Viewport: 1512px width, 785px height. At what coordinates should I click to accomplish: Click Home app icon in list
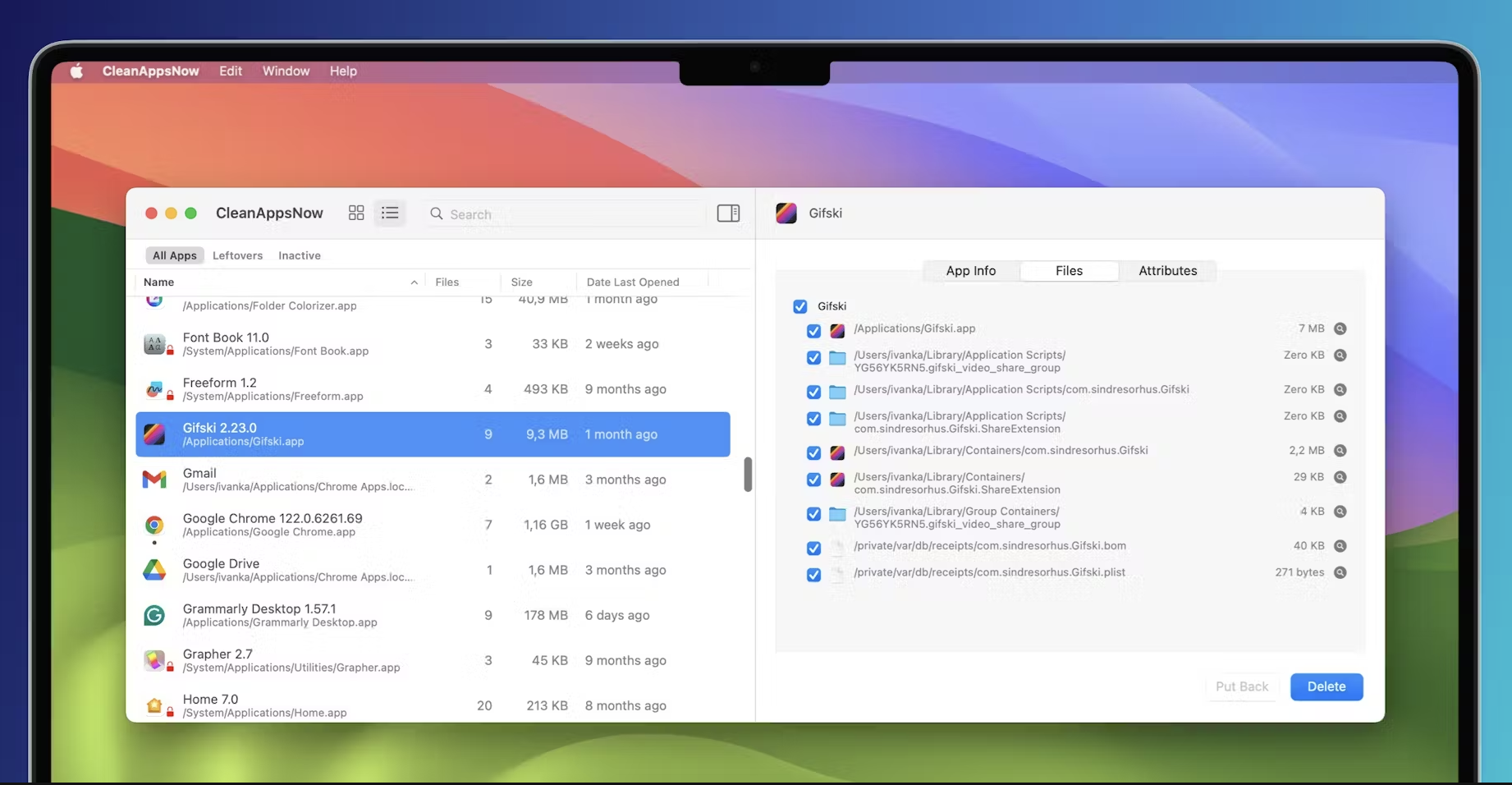[154, 705]
